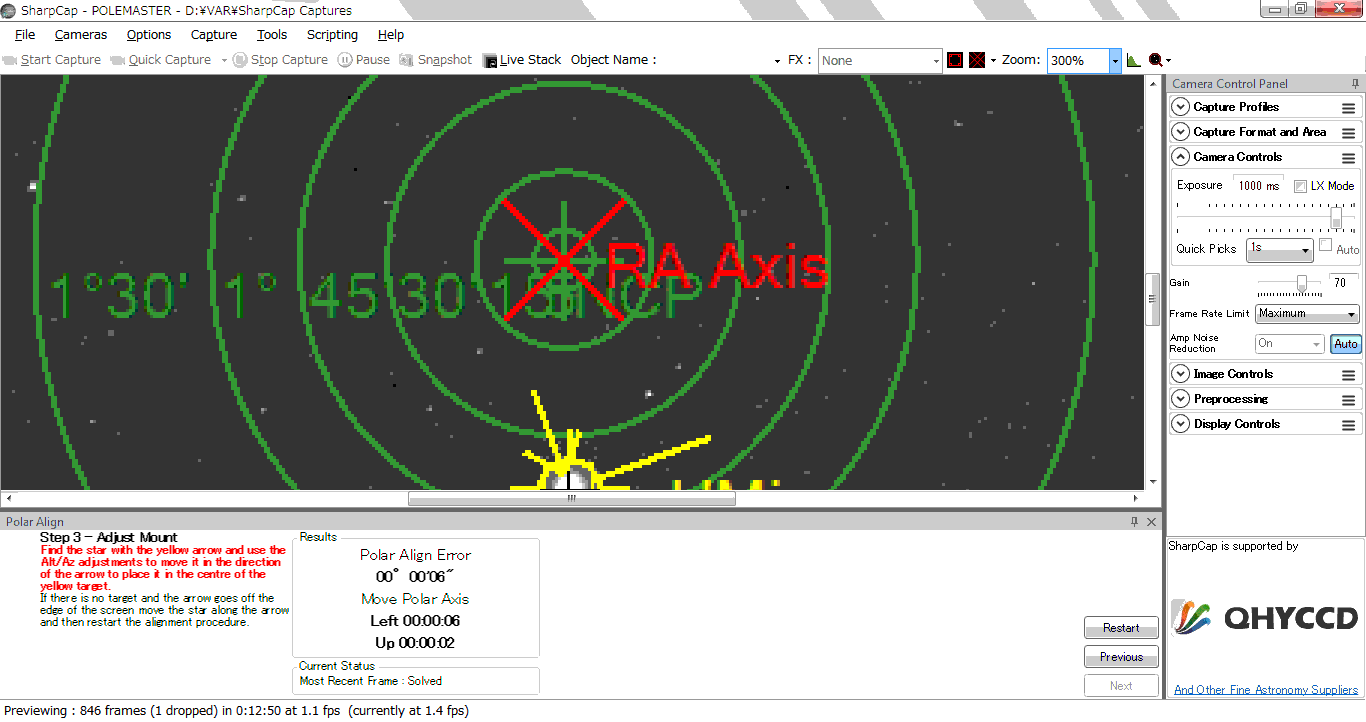Click the Start Capture camera icon

[10, 60]
